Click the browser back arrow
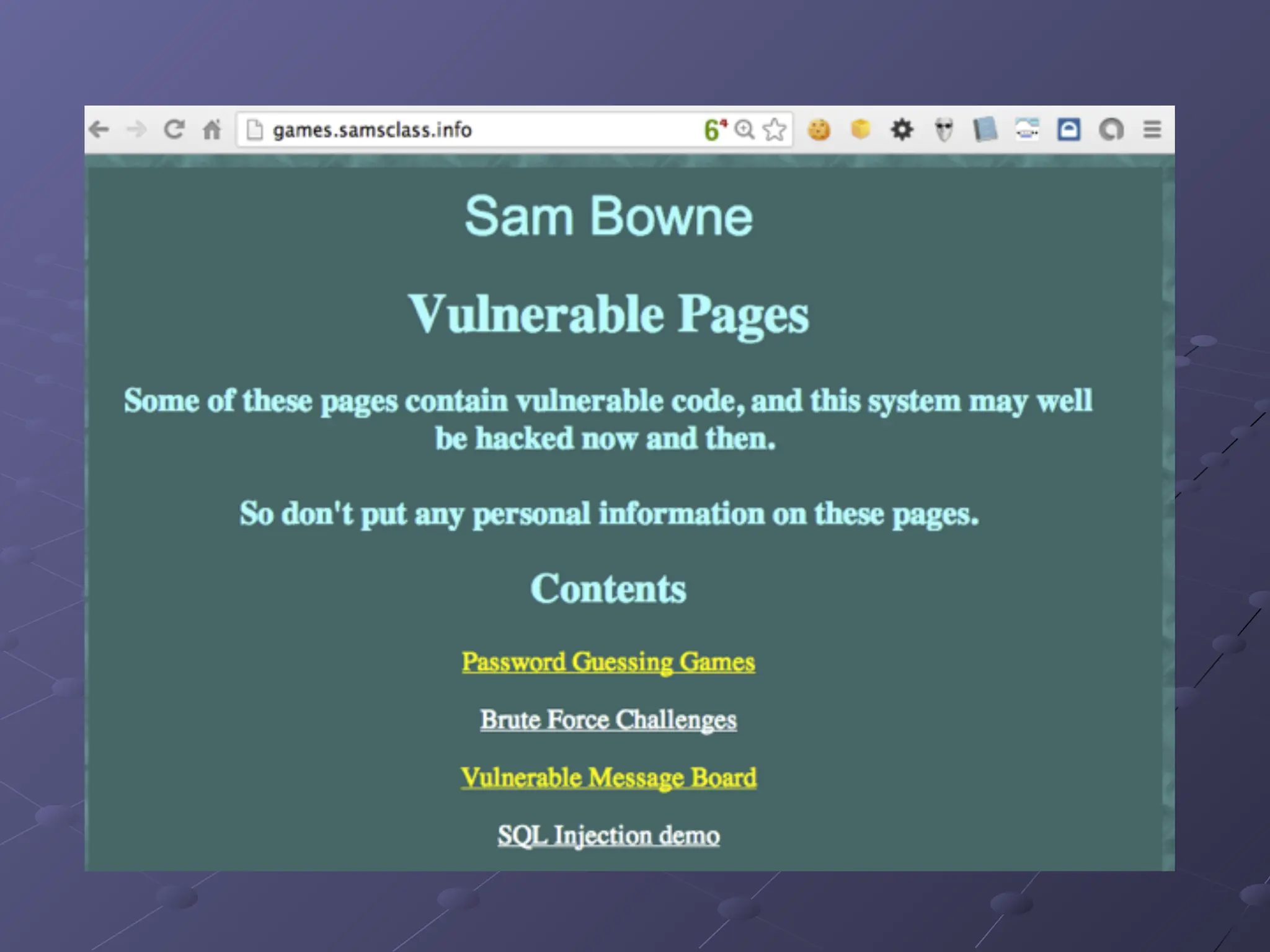The width and height of the screenshot is (1270, 952). [x=99, y=130]
